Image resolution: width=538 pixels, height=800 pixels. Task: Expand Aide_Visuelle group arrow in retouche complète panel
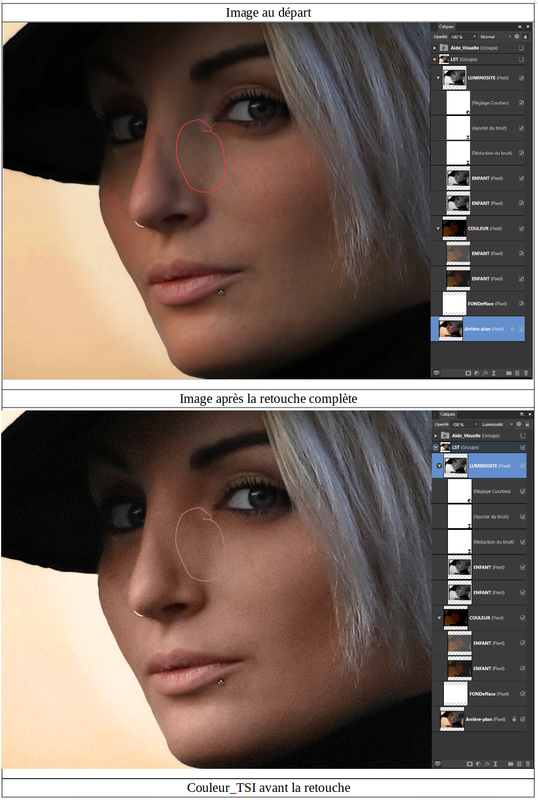tap(435, 436)
